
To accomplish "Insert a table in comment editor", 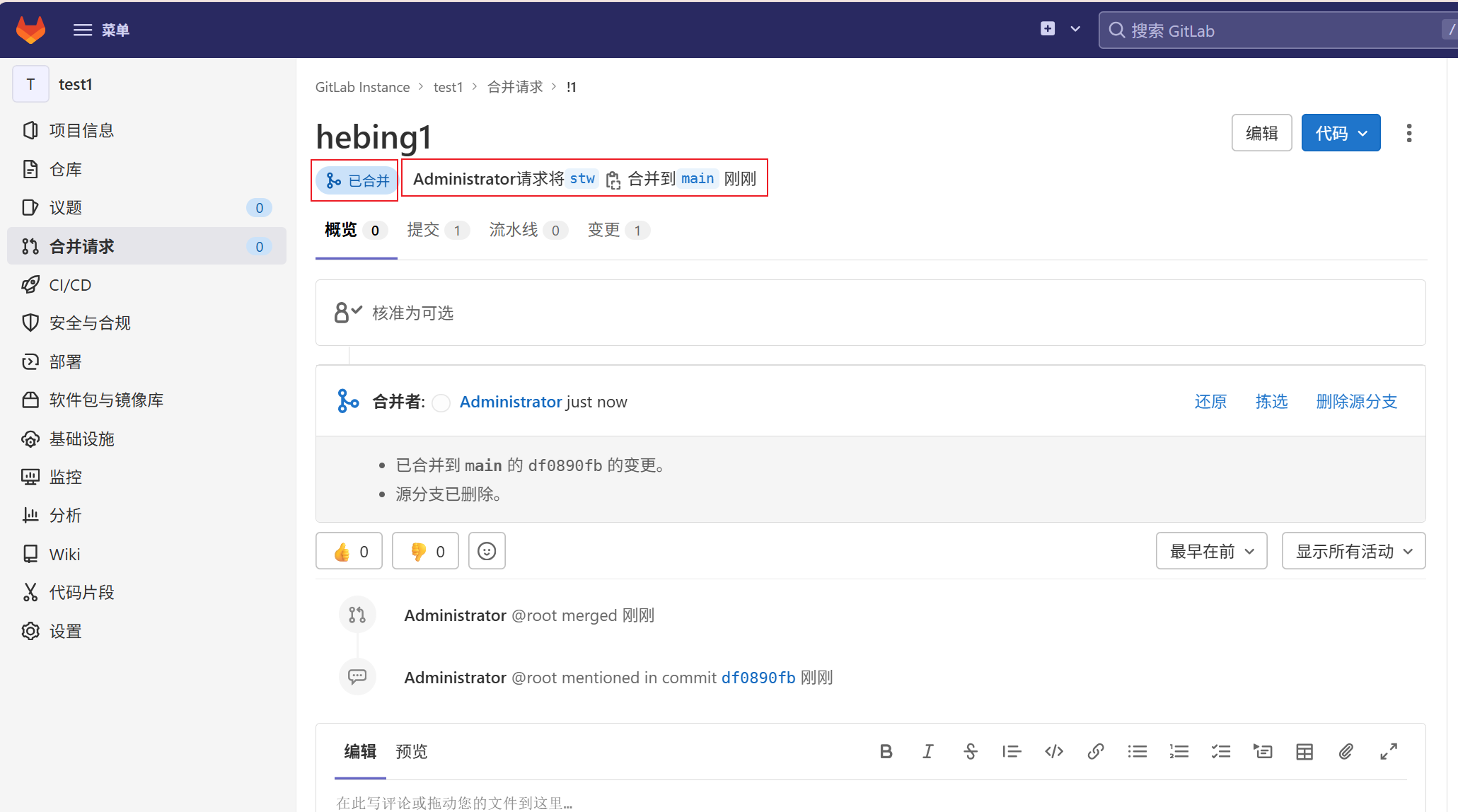I will tap(1304, 751).
